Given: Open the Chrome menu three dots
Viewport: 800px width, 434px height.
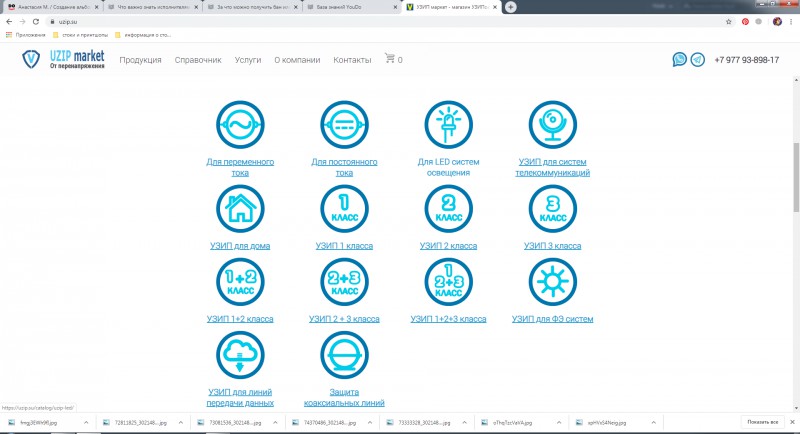Looking at the screenshot, I should pyautogui.click(x=792, y=22).
